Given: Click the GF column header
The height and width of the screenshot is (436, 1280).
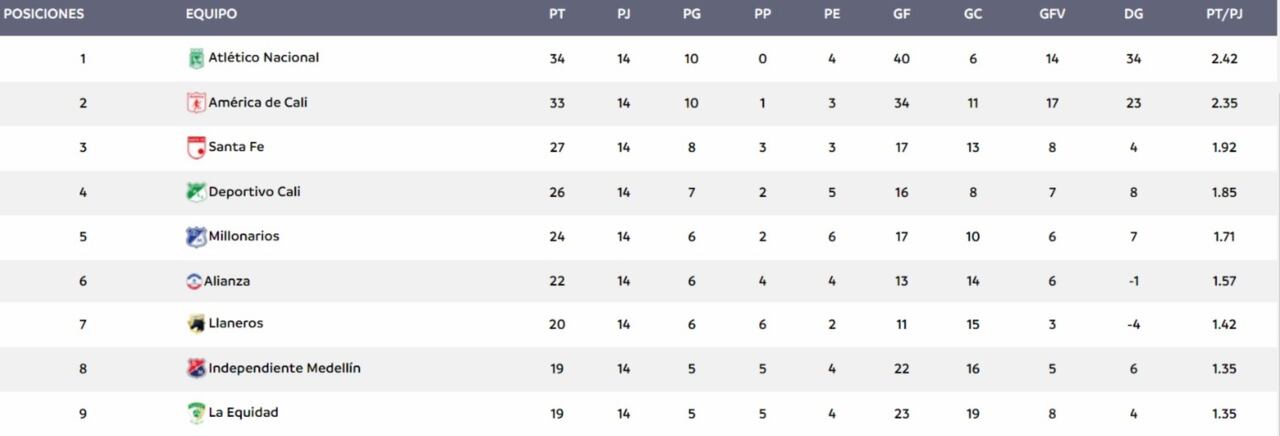Looking at the screenshot, I should [x=901, y=15].
